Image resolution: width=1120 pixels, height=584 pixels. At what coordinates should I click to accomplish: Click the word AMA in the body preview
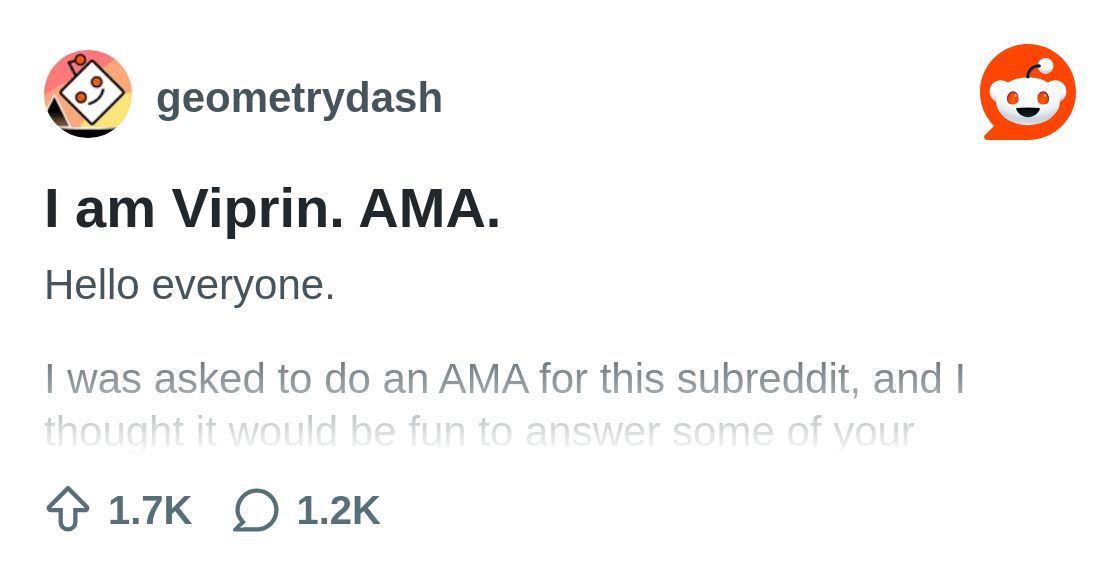pyautogui.click(x=482, y=379)
